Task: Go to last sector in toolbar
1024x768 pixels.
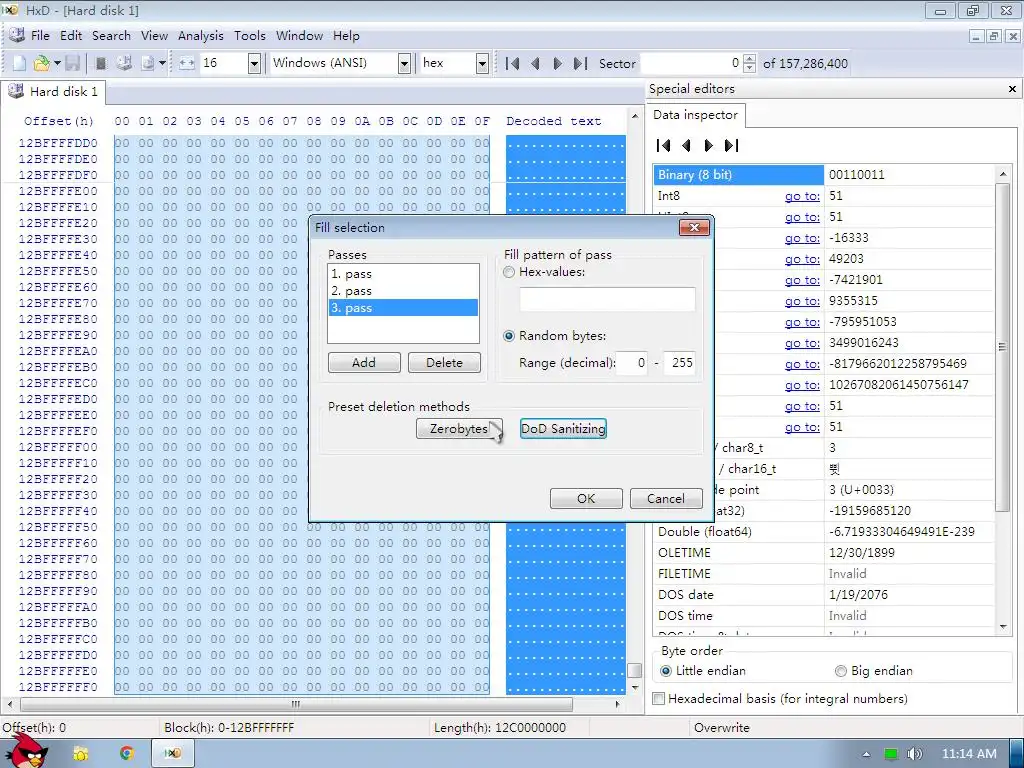Action: pyautogui.click(x=580, y=63)
